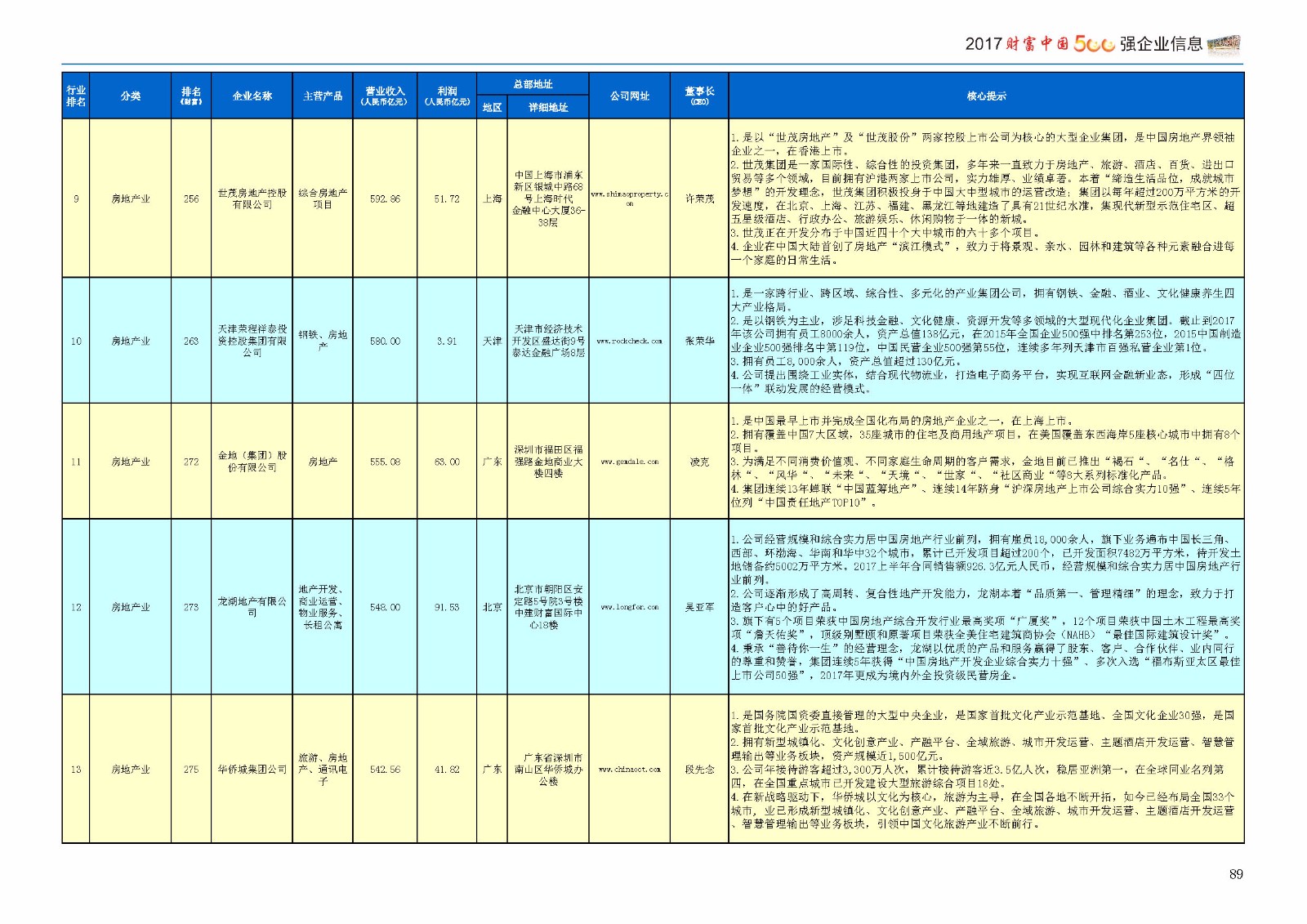Click Fortune rank 272

(x=191, y=462)
